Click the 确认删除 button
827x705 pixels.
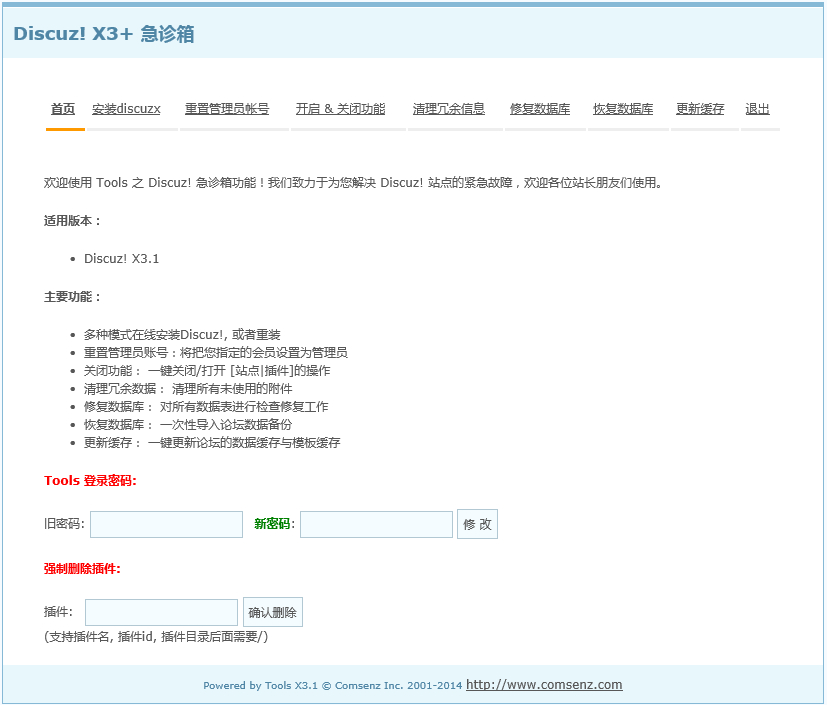coord(273,612)
